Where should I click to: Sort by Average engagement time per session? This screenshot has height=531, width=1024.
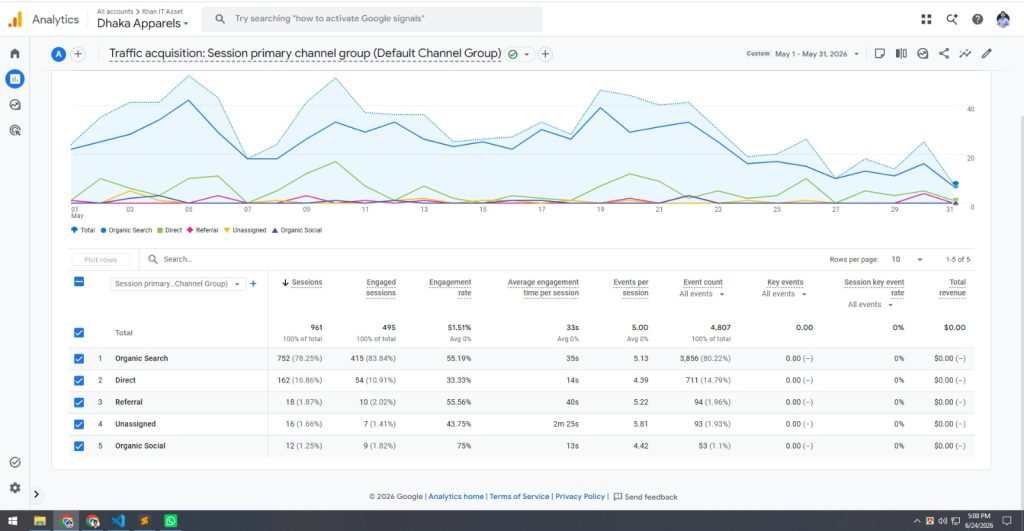click(543, 287)
